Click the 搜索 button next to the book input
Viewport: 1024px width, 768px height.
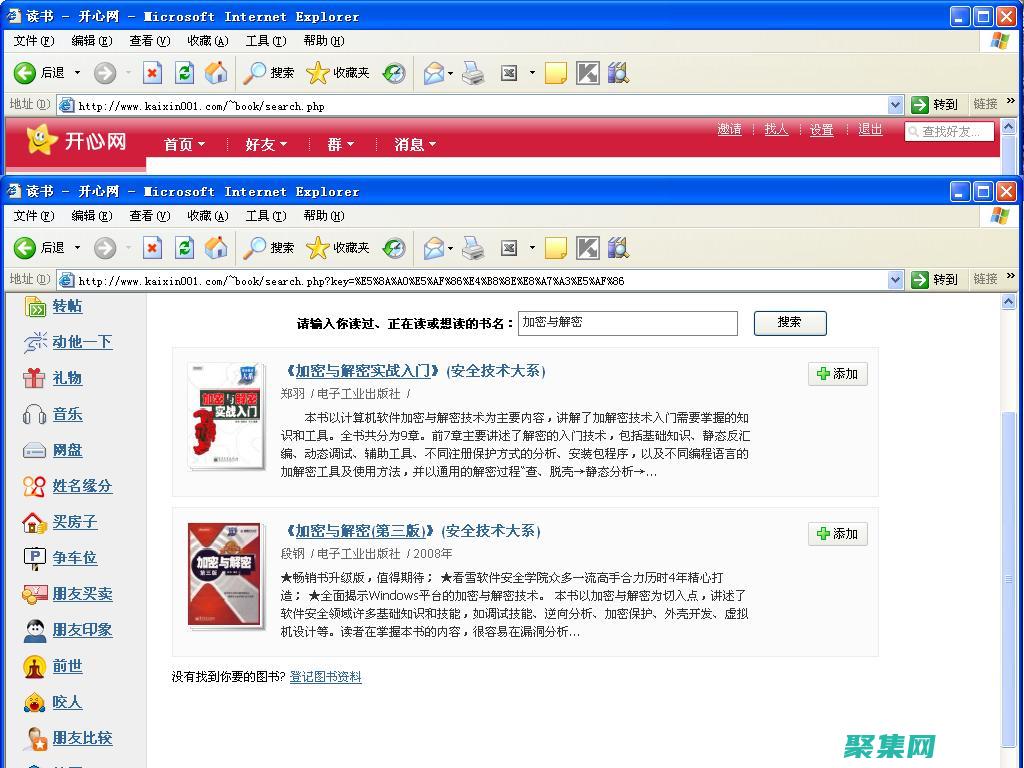[x=789, y=323]
